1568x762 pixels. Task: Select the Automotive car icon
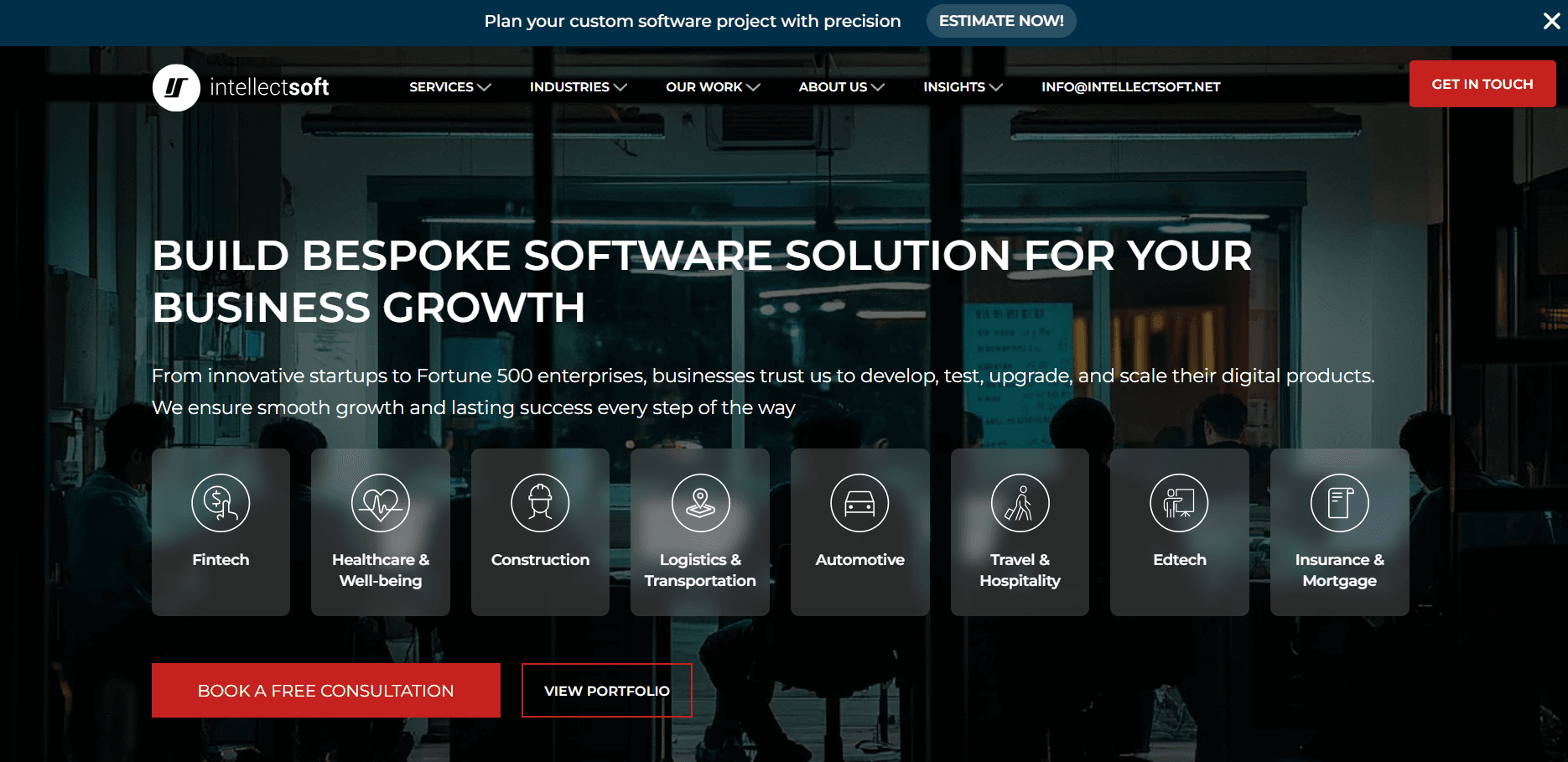coord(859,503)
